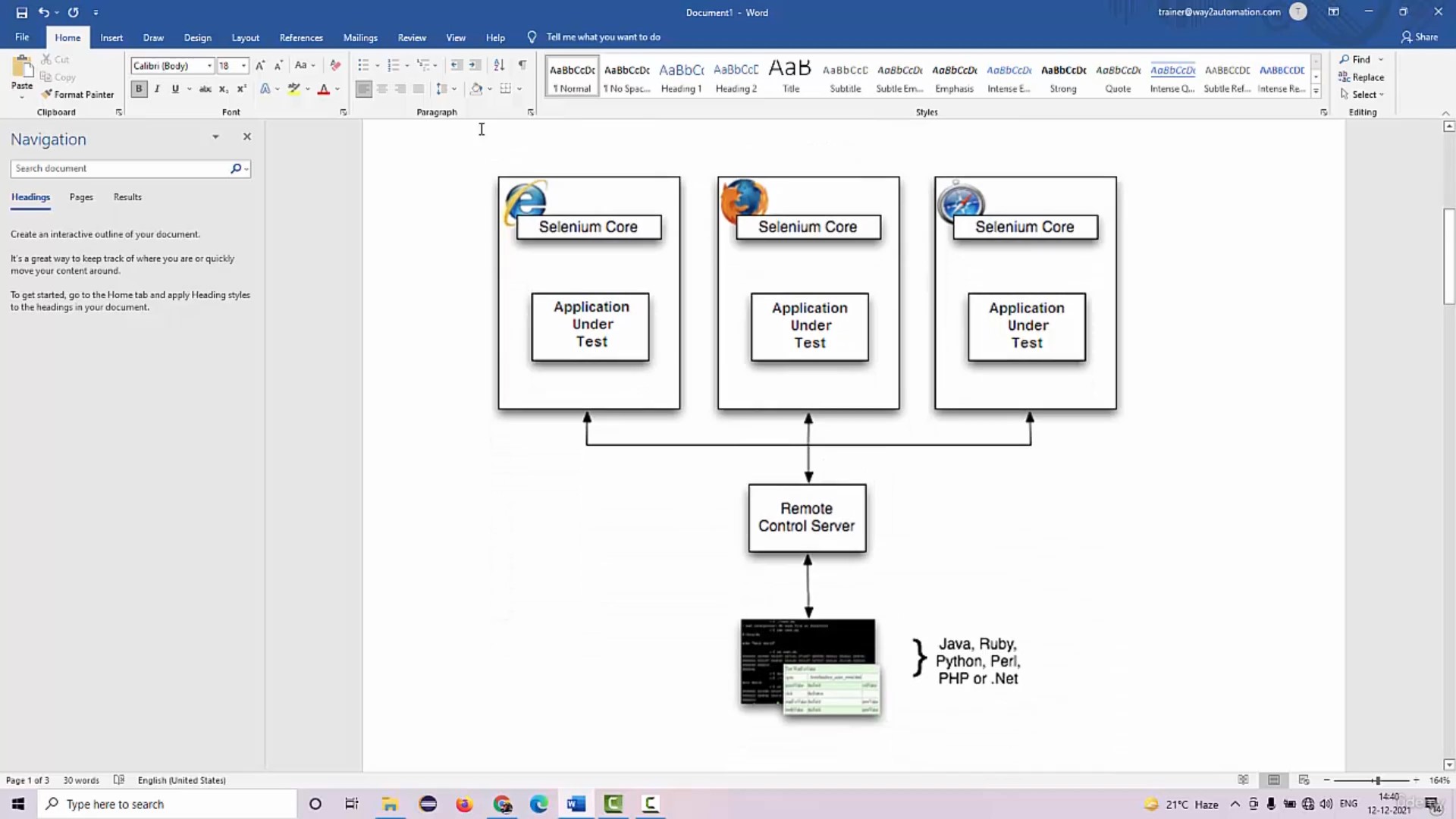
Task: Switch to Print Layout view in the status bar
Action: point(1274,780)
